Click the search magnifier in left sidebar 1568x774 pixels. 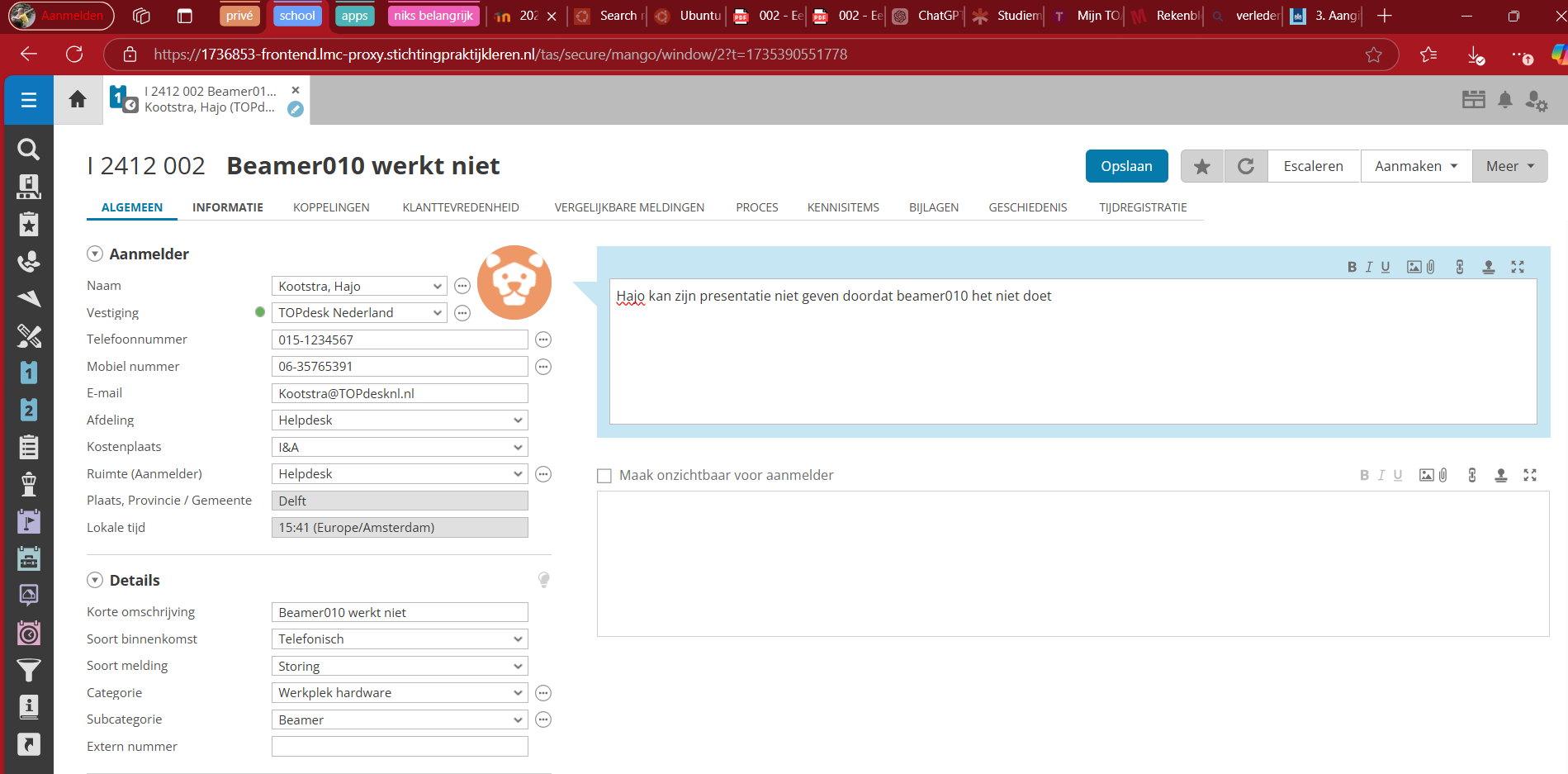tap(29, 150)
